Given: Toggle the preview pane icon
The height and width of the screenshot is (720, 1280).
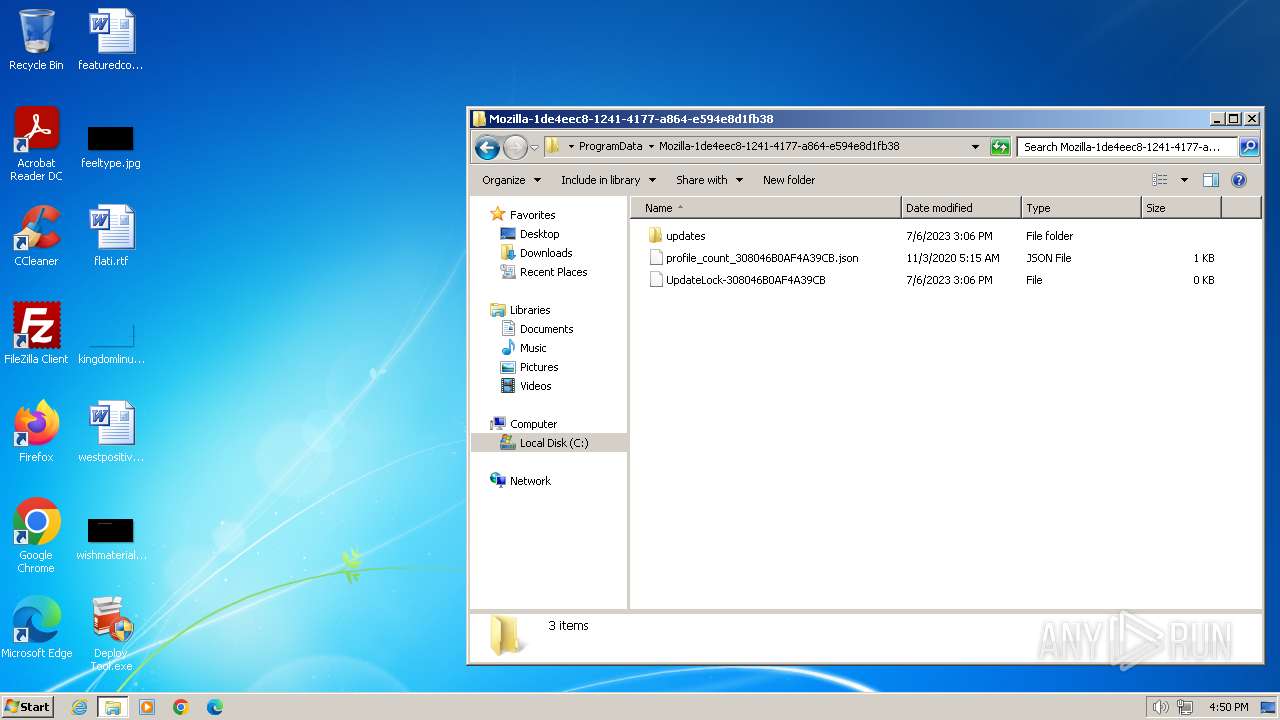Looking at the screenshot, I should pyautogui.click(x=1211, y=180).
